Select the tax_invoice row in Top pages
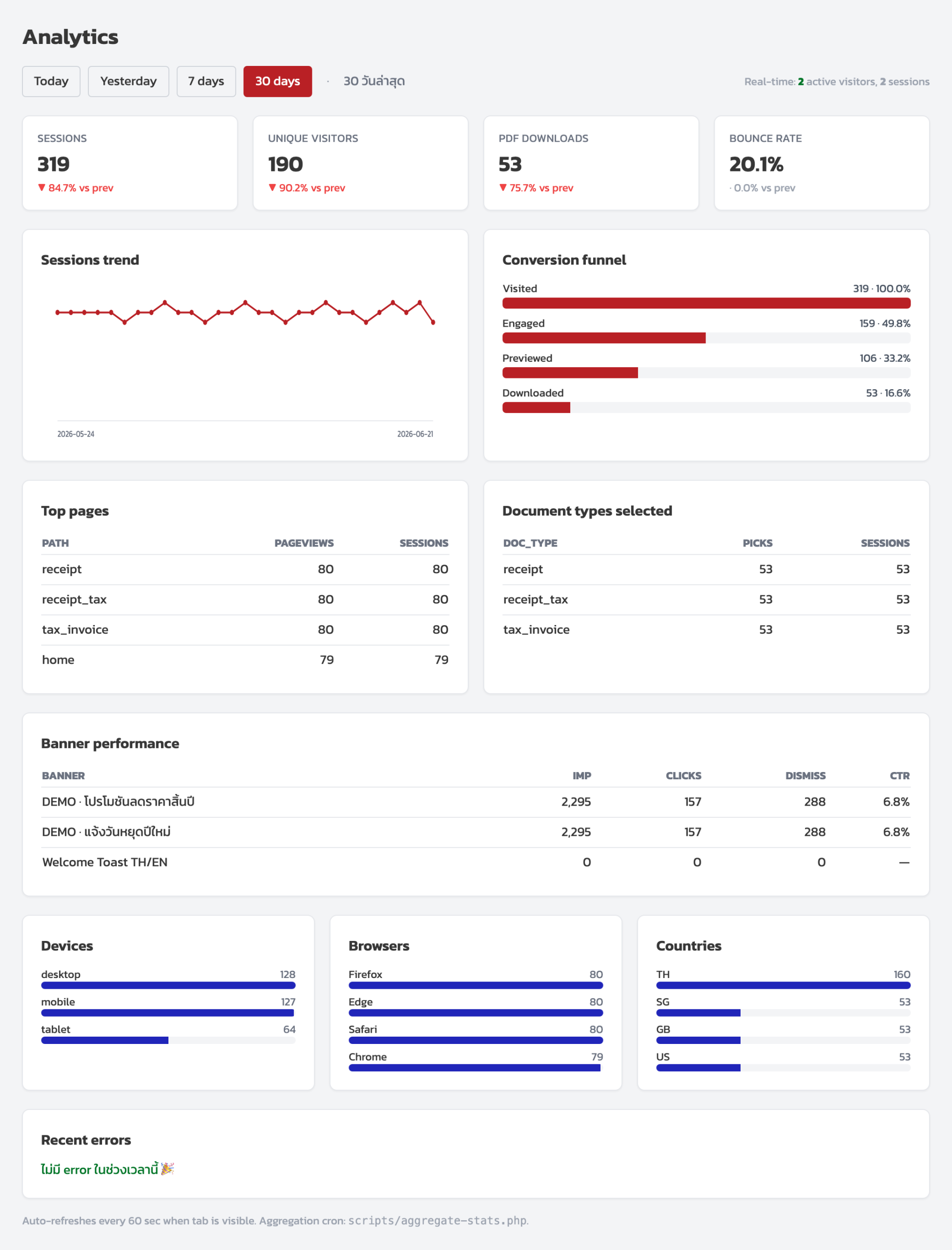 coord(245,629)
